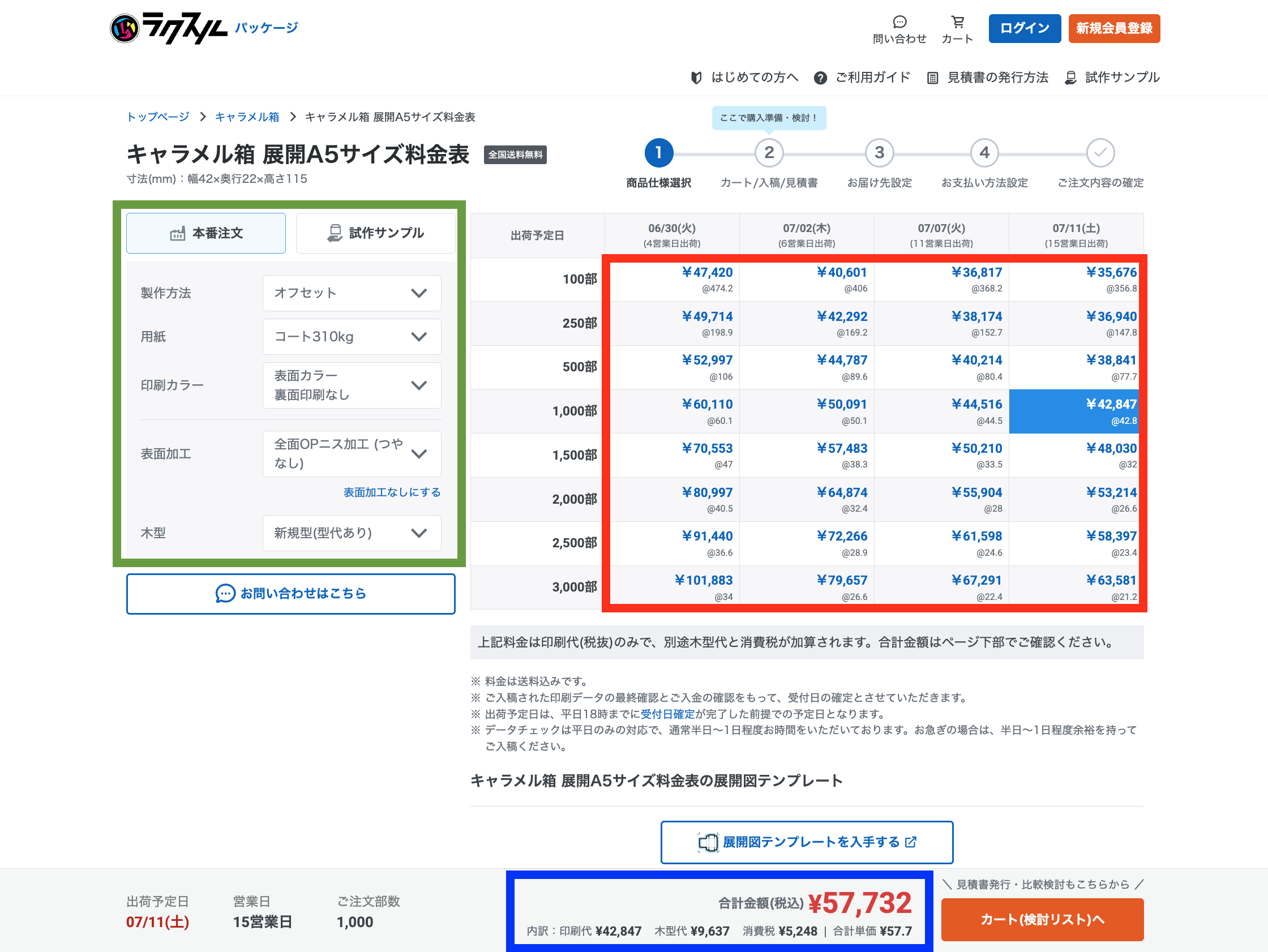Click the speech bubble icon in お問い合わせはこちら

click(225, 593)
